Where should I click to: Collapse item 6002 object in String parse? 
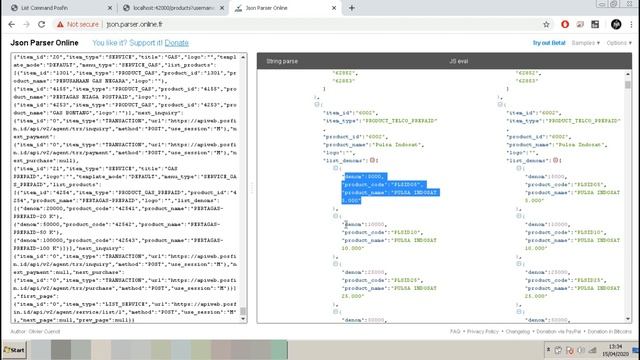(316, 104)
